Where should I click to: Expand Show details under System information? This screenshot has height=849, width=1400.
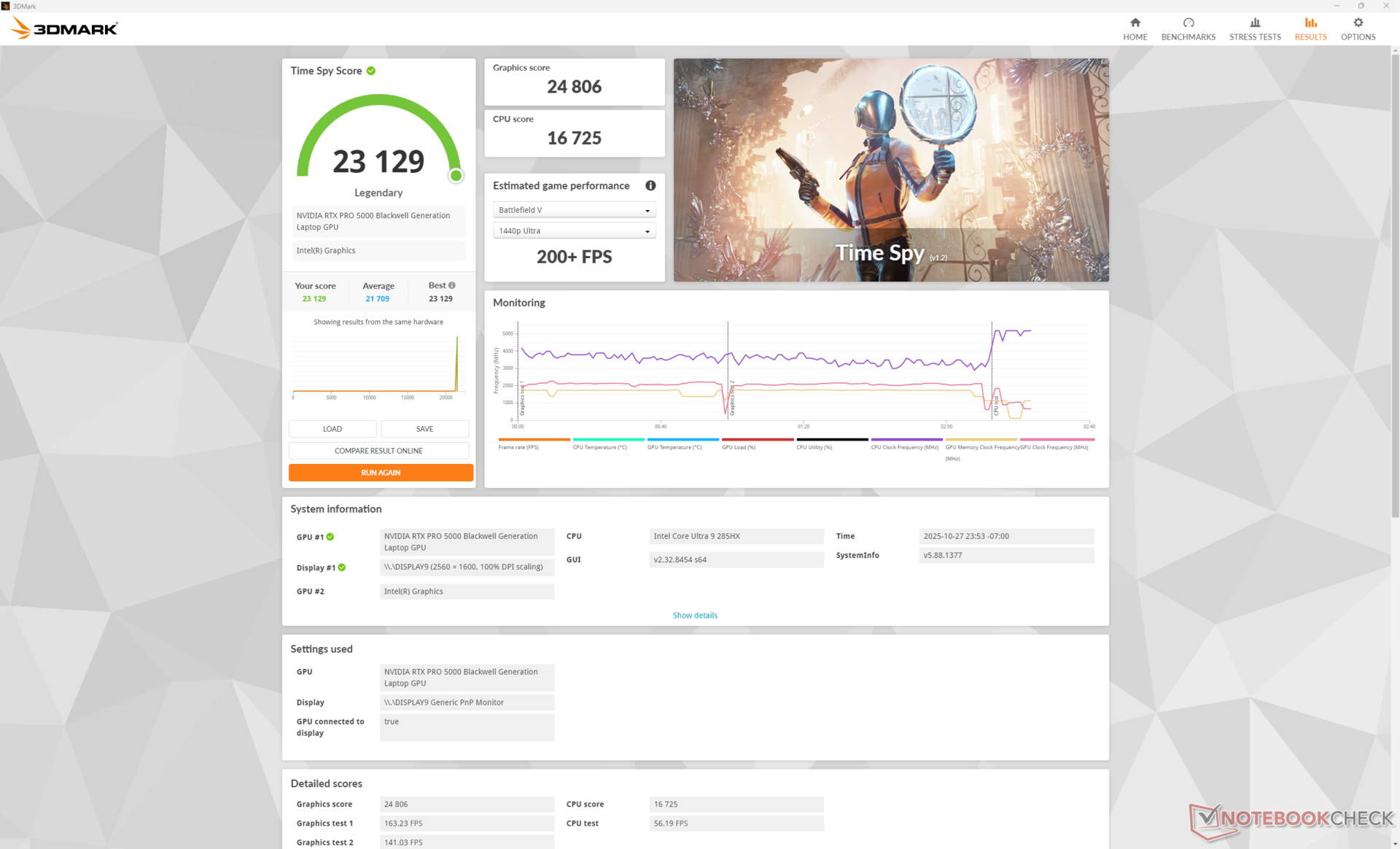point(694,616)
